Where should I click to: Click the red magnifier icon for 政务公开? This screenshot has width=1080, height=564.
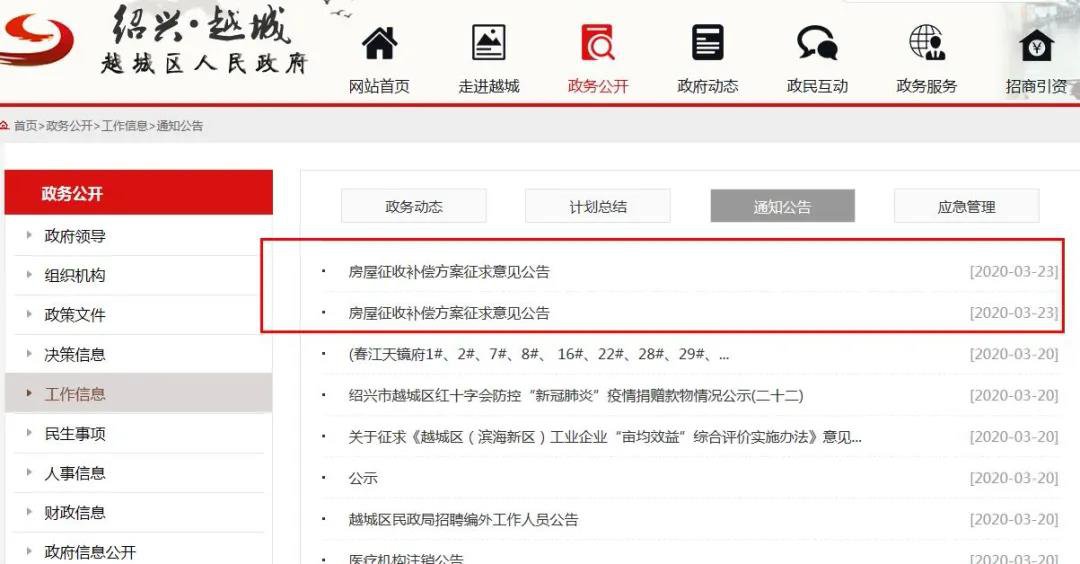pos(597,43)
